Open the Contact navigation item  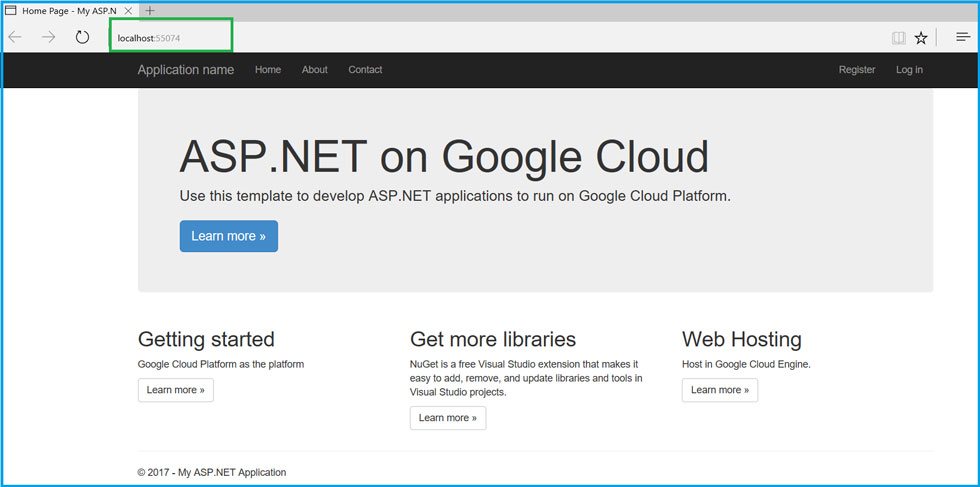pyautogui.click(x=365, y=70)
